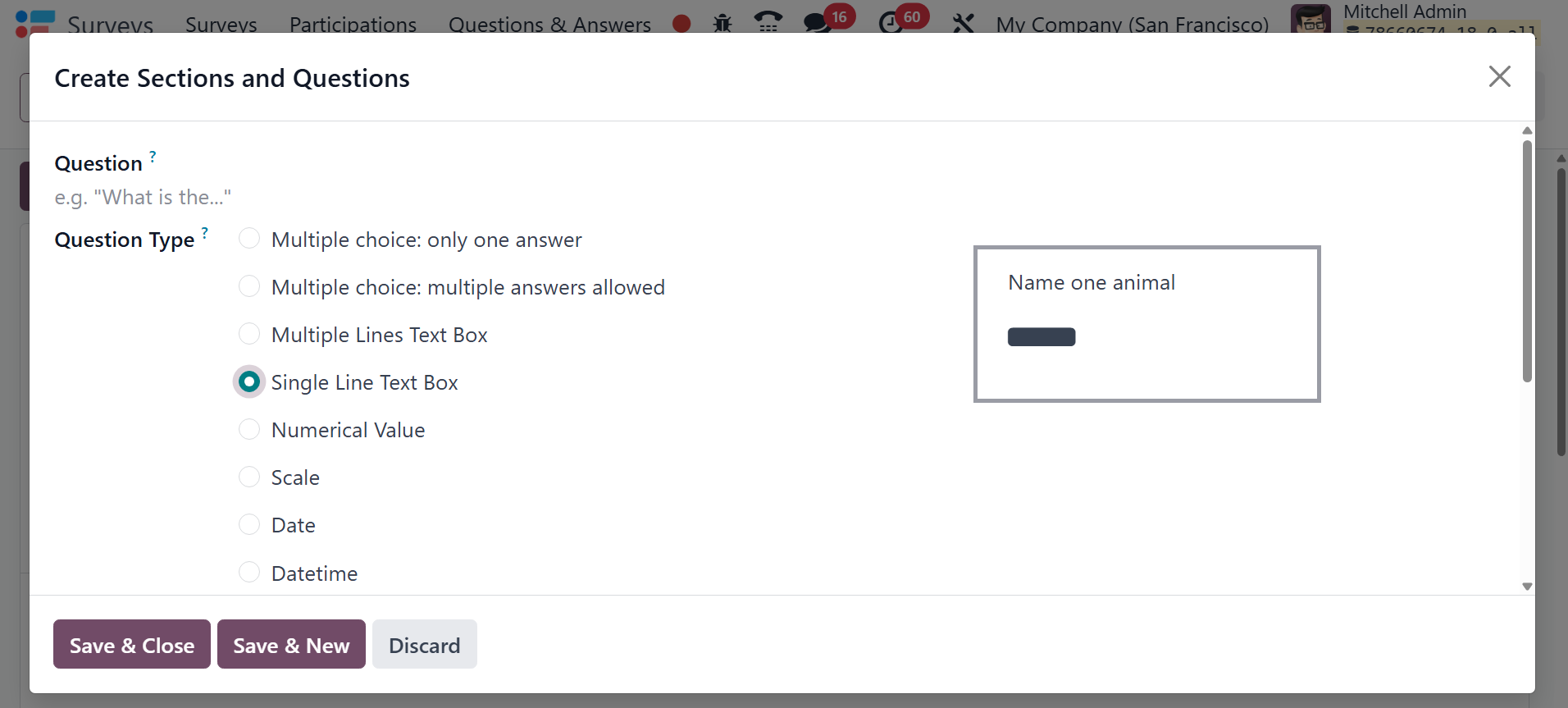Click the VoIP phone icon
Screen dimensions: 1568x708
[768, 22]
